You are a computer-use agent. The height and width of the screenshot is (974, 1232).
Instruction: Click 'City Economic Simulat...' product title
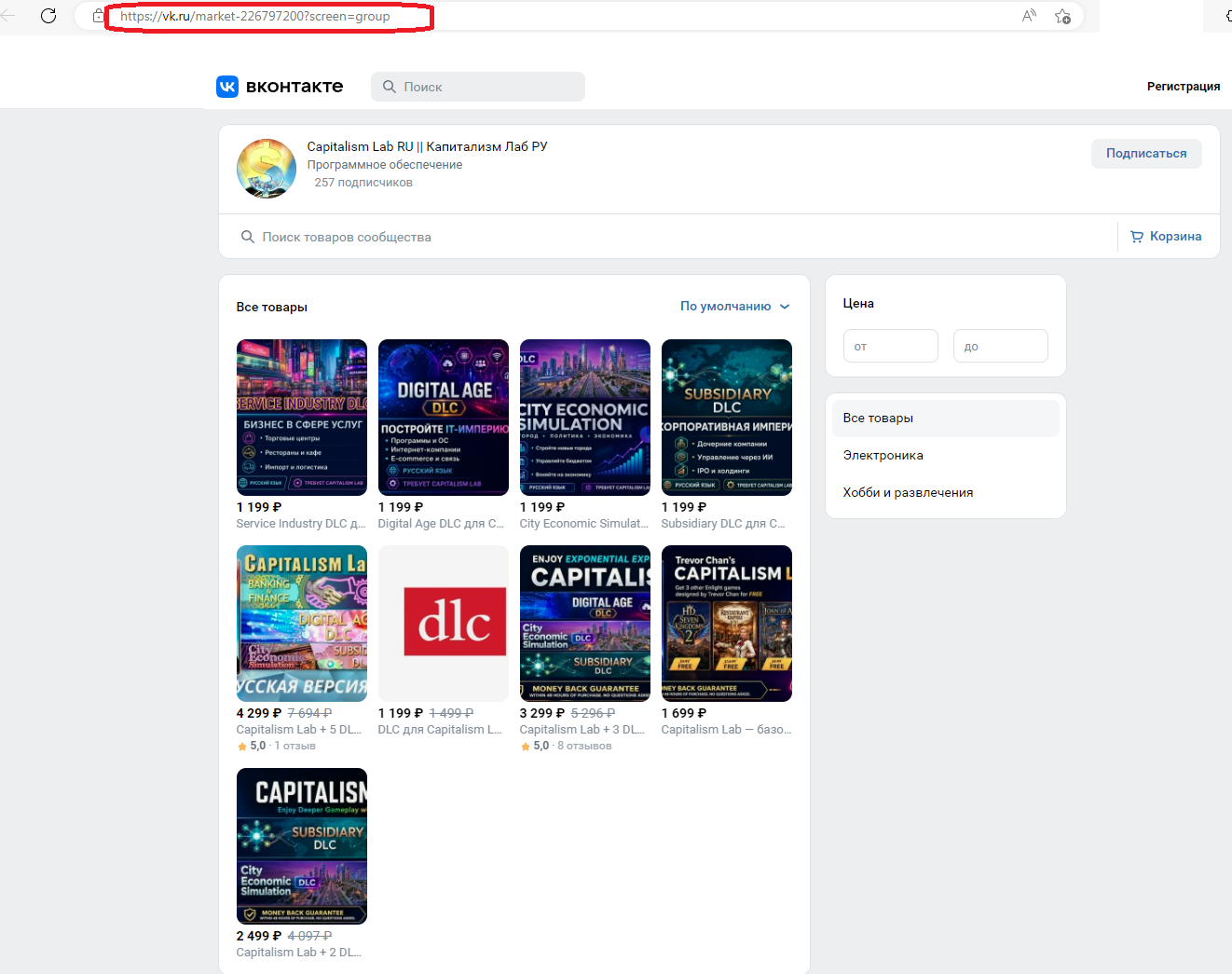584,524
